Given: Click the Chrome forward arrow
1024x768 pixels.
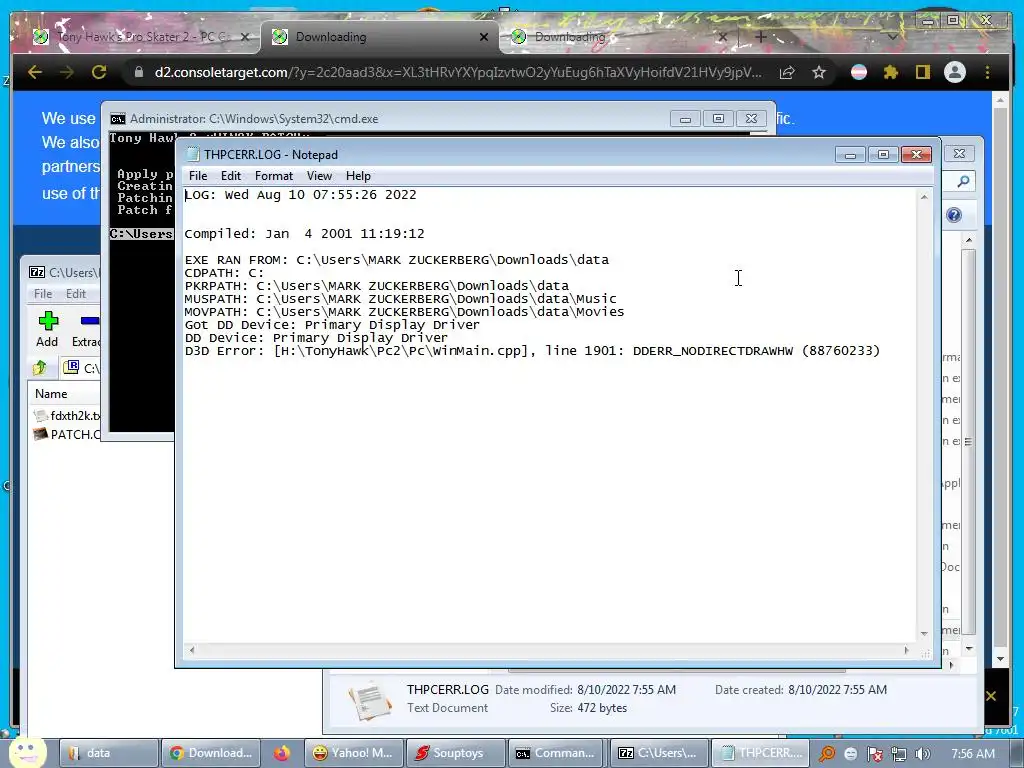Looking at the screenshot, I should coord(67,72).
